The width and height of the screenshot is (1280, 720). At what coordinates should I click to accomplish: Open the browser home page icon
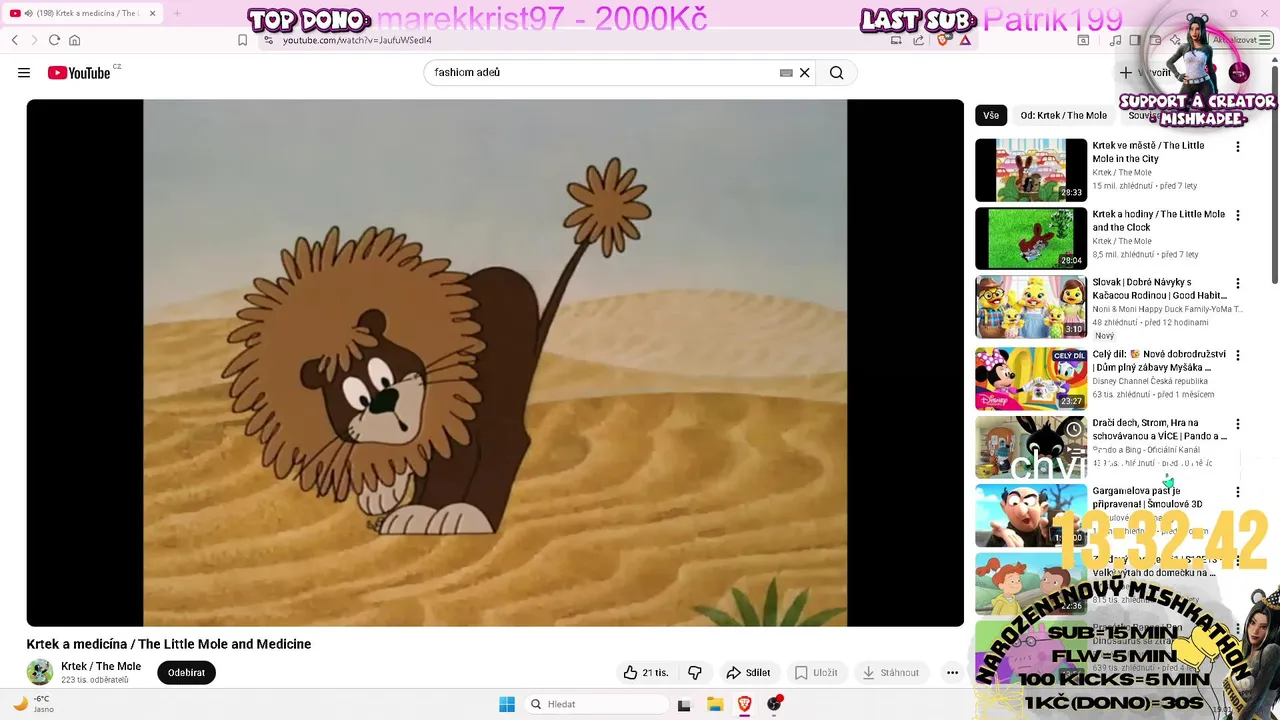coord(74,40)
